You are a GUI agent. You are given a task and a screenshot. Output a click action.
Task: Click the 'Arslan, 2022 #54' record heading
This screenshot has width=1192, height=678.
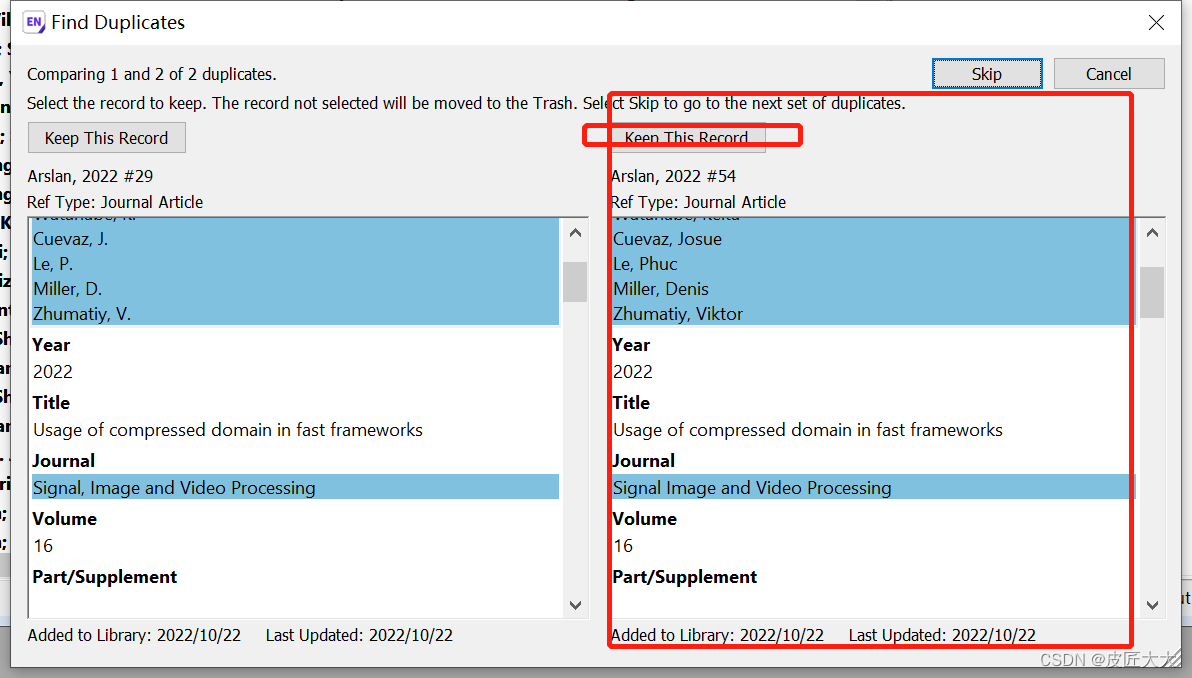pyautogui.click(x=674, y=176)
